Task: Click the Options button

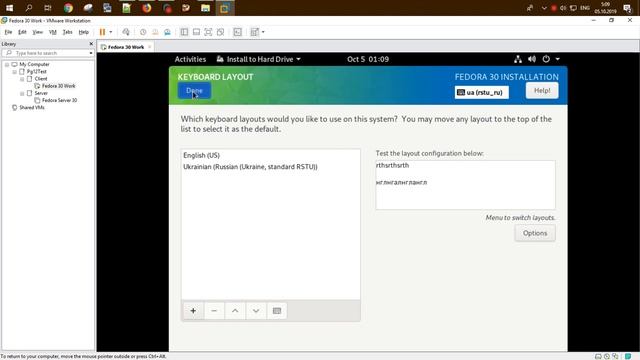Action: coord(535,233)
